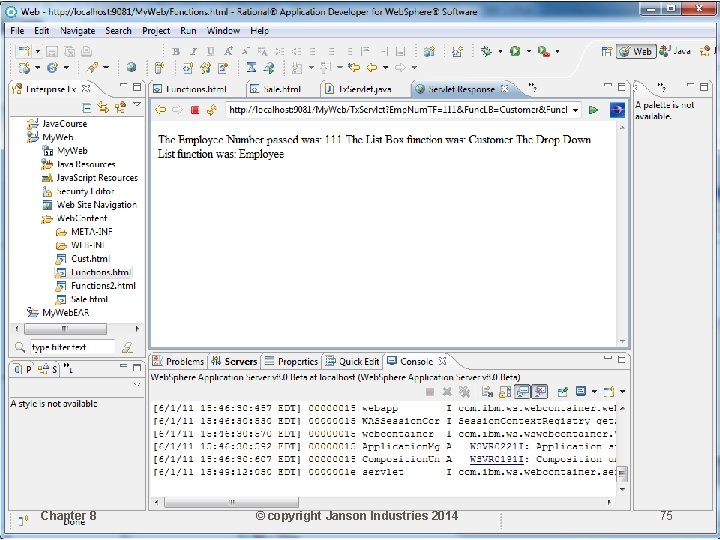Click the Clear Console icon
Screen dimensions: 720x540
point(487,392)
